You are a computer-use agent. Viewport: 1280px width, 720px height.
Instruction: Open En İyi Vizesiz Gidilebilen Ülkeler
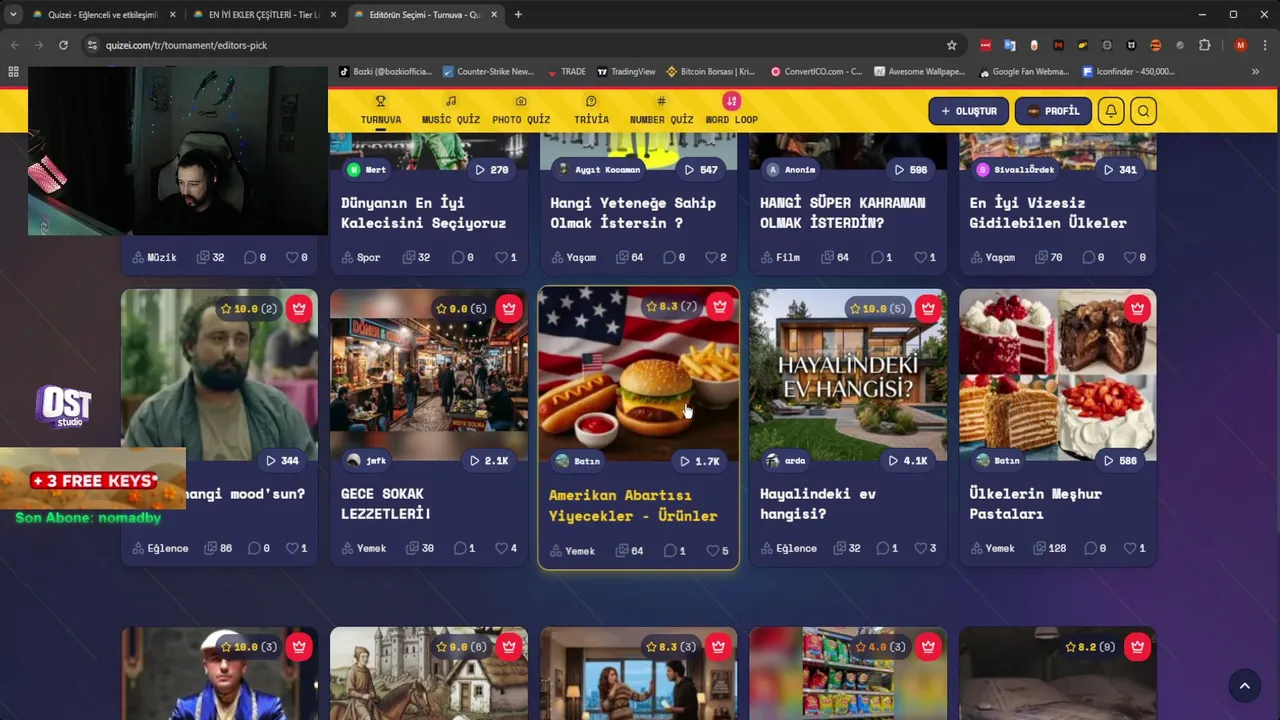(1048, 212)
